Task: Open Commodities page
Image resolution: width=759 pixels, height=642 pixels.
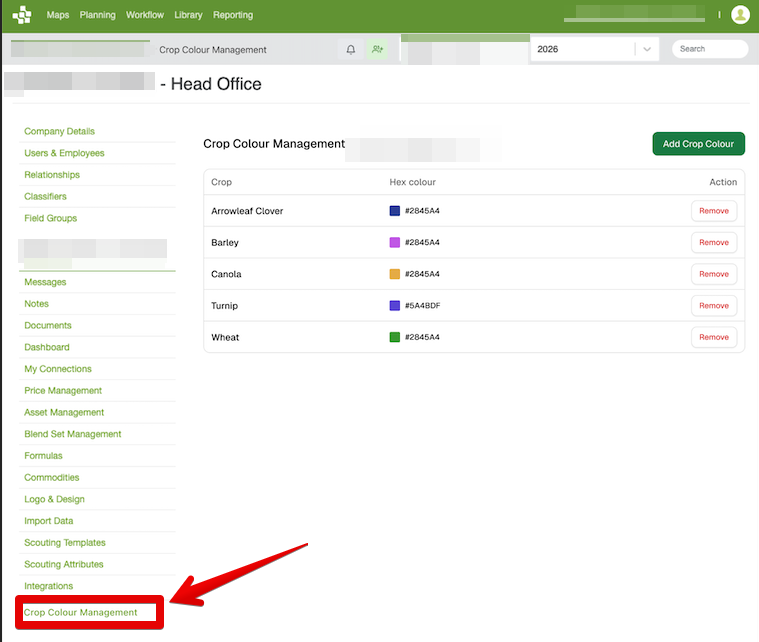Action: 52,477
